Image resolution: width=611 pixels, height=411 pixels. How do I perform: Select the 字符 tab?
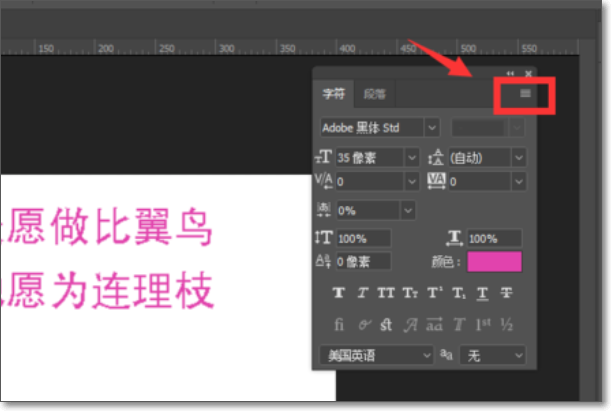[334, 93]
